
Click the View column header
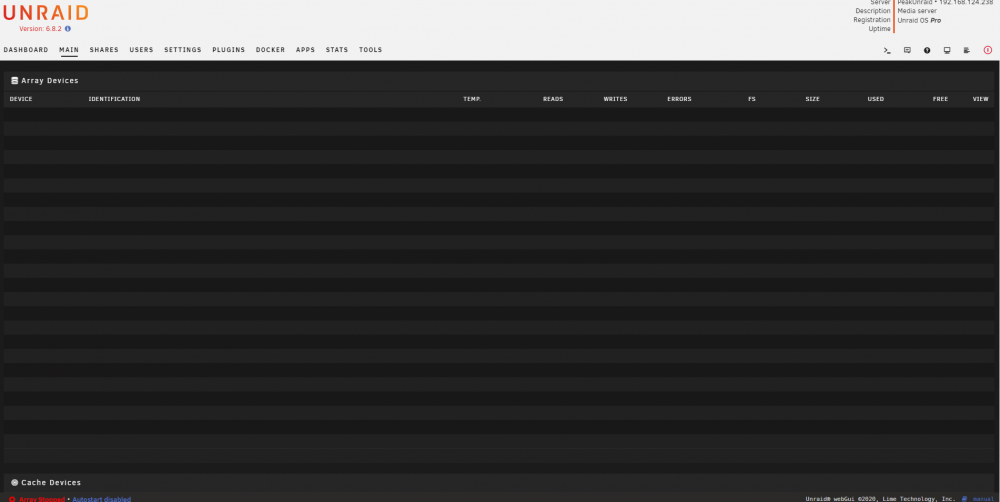[981, 99]
